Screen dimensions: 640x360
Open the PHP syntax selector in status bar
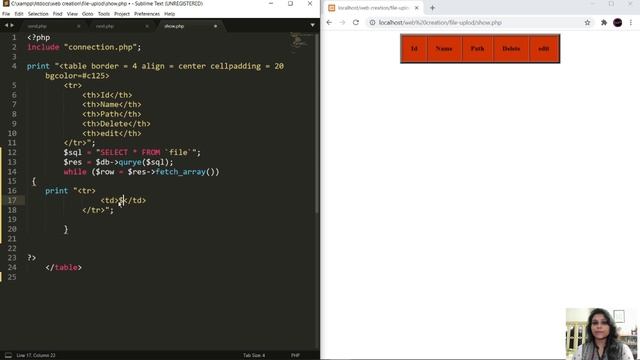[x=295, y=356]
